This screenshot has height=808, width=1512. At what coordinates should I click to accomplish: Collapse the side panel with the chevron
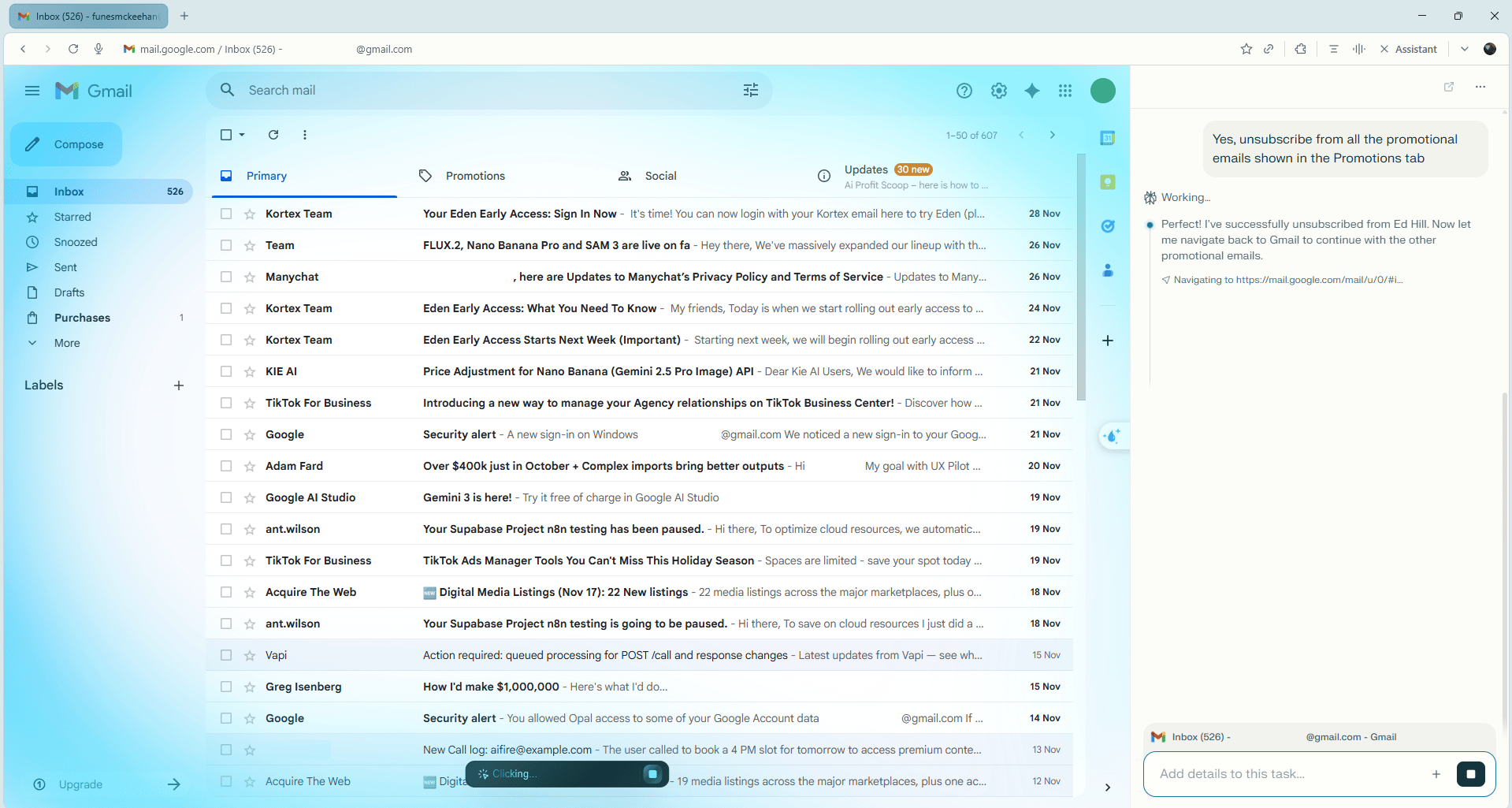[x=1107, y=788]
